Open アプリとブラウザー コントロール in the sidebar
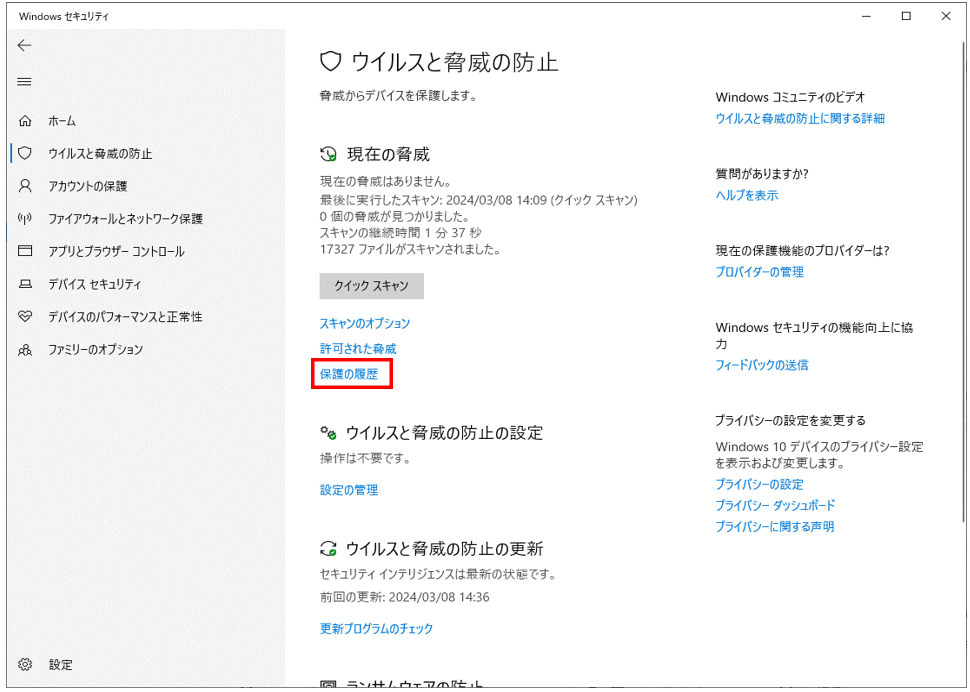970x692 pixels. coord(116,251)
